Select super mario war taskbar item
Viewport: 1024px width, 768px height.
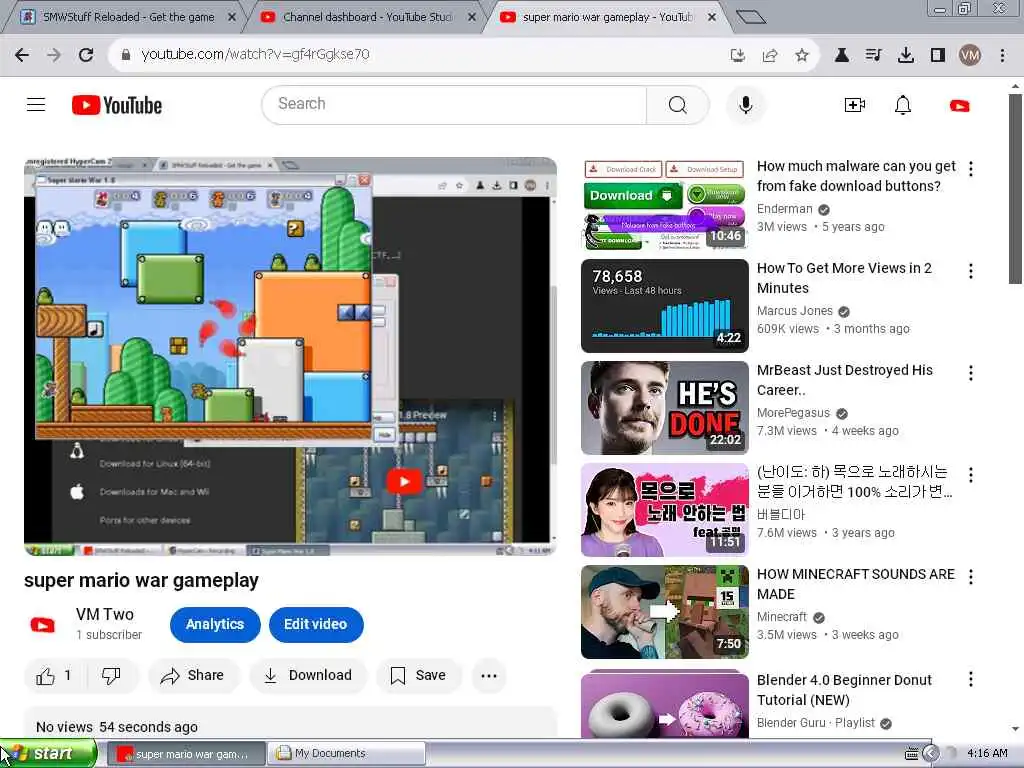point(186,754)
